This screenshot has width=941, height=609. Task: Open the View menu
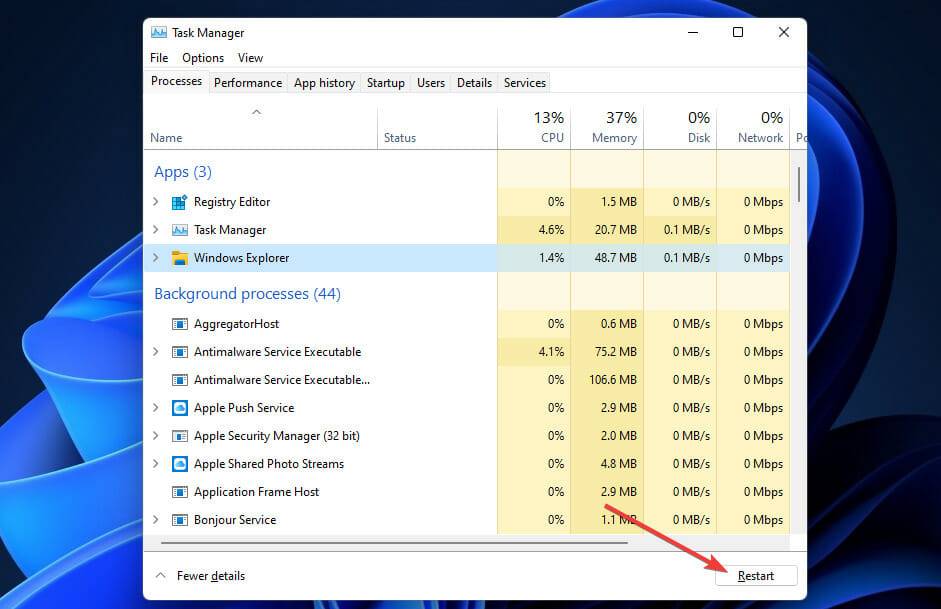click(250, 58)
